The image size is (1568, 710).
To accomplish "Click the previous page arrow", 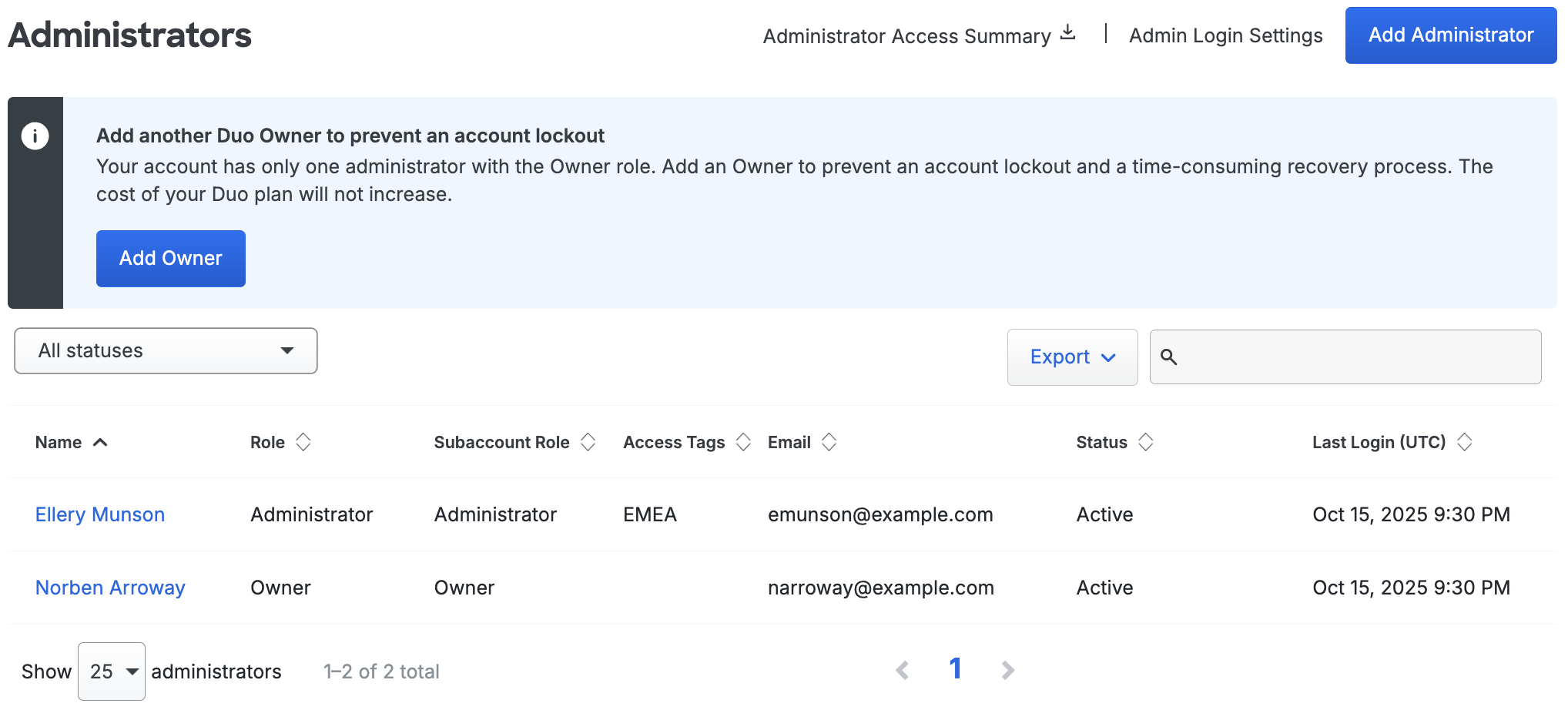I will pos(903,669).
